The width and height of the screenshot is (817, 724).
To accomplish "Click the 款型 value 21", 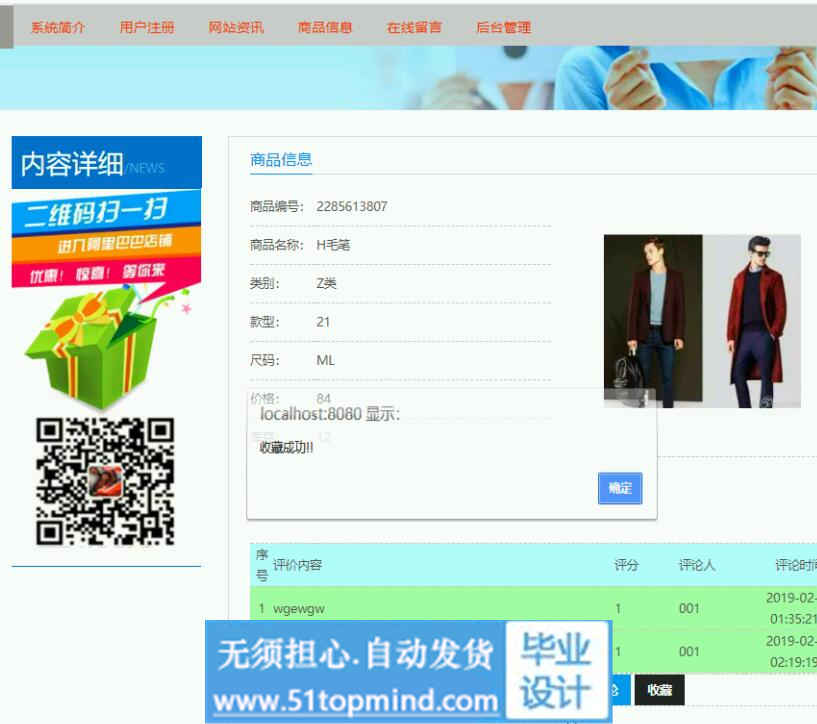I will [x=323, y=322].
